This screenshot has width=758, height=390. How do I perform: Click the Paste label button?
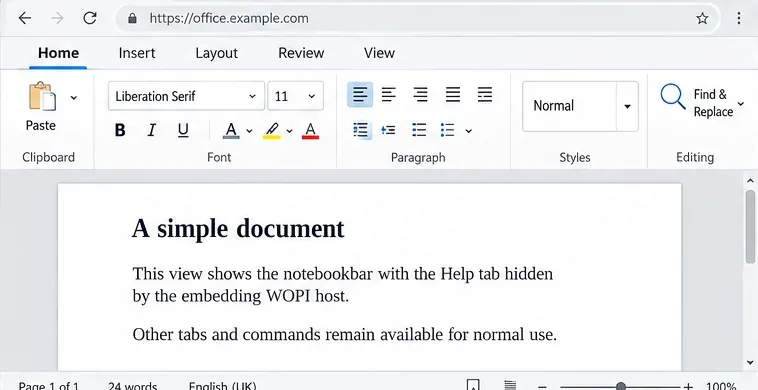click(x=41, y=126)
